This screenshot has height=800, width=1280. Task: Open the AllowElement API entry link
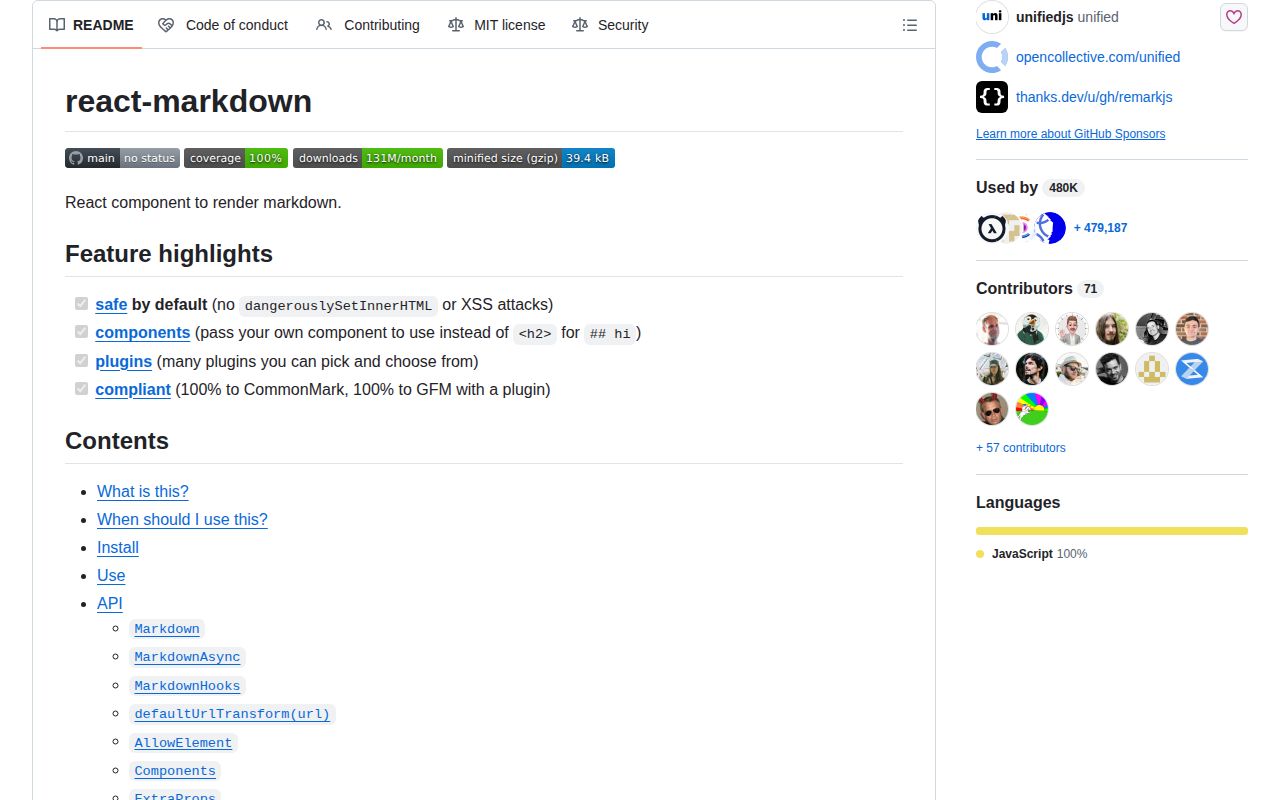click(x=183, y=743)
